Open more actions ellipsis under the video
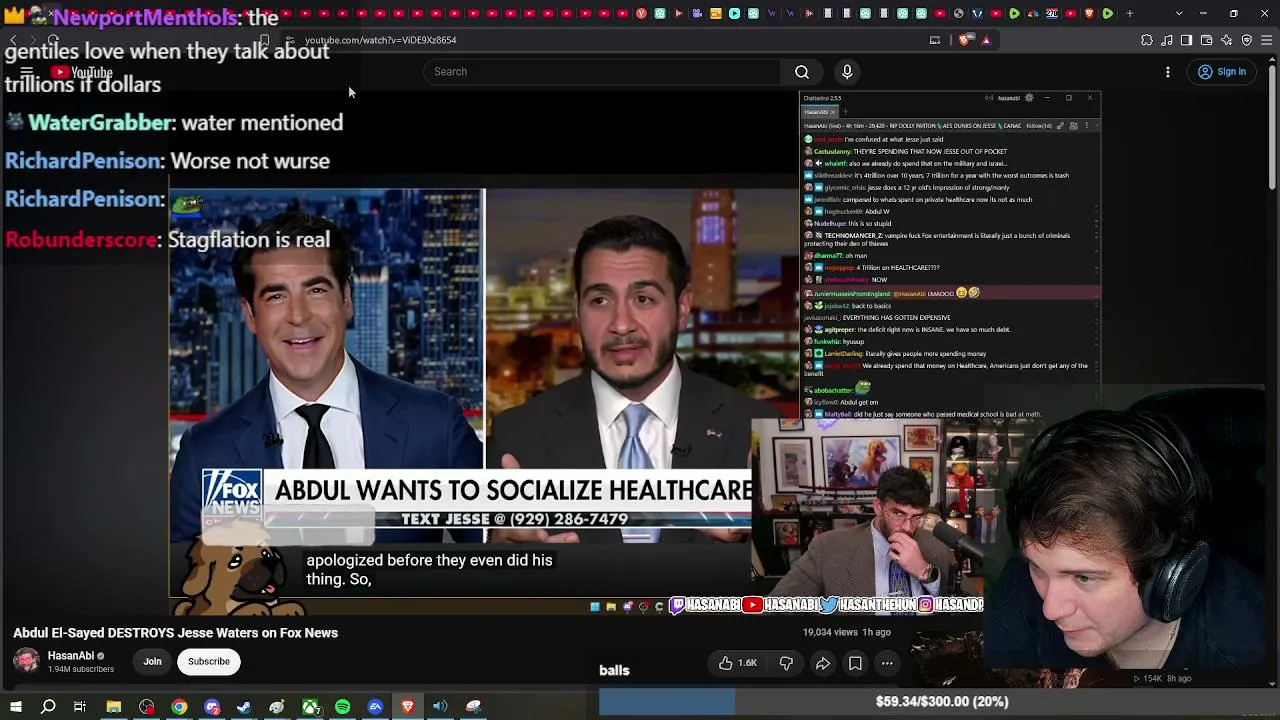Image resolution: width=1280 pixels, height=720 pixels. point(887,663)
